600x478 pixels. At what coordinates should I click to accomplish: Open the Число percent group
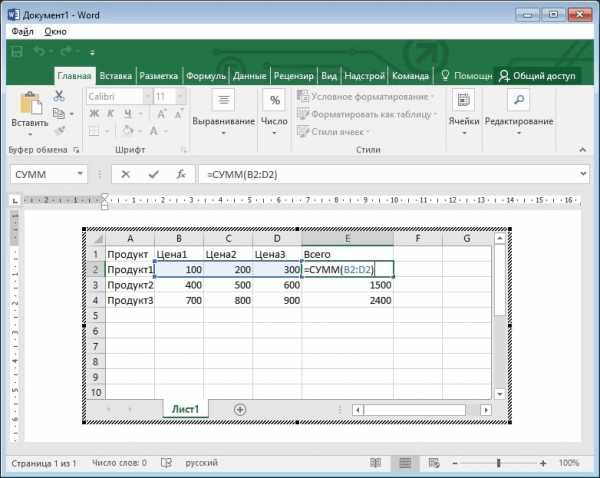[274, 113]
